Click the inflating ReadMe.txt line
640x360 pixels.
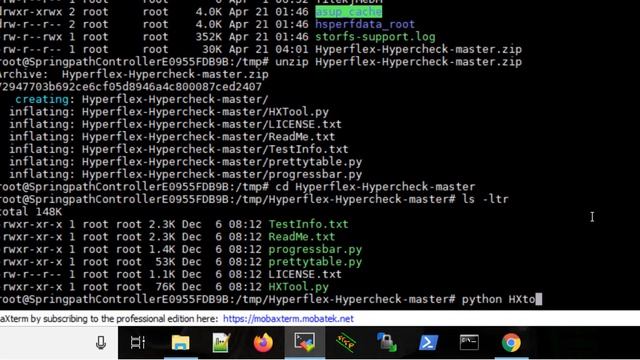[172, 137]
